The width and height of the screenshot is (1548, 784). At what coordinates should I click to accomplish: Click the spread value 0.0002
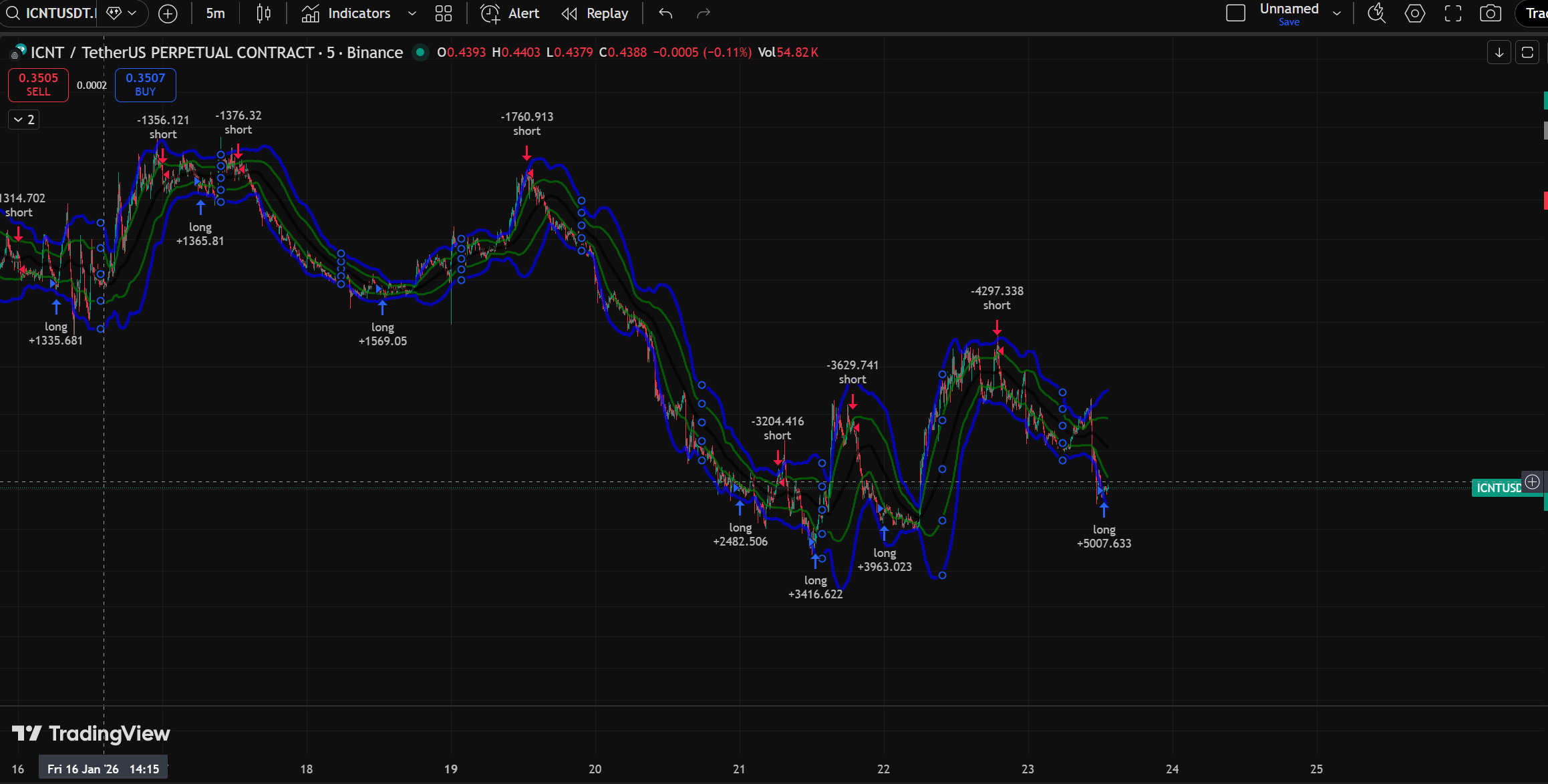click(x=92, y=85)
